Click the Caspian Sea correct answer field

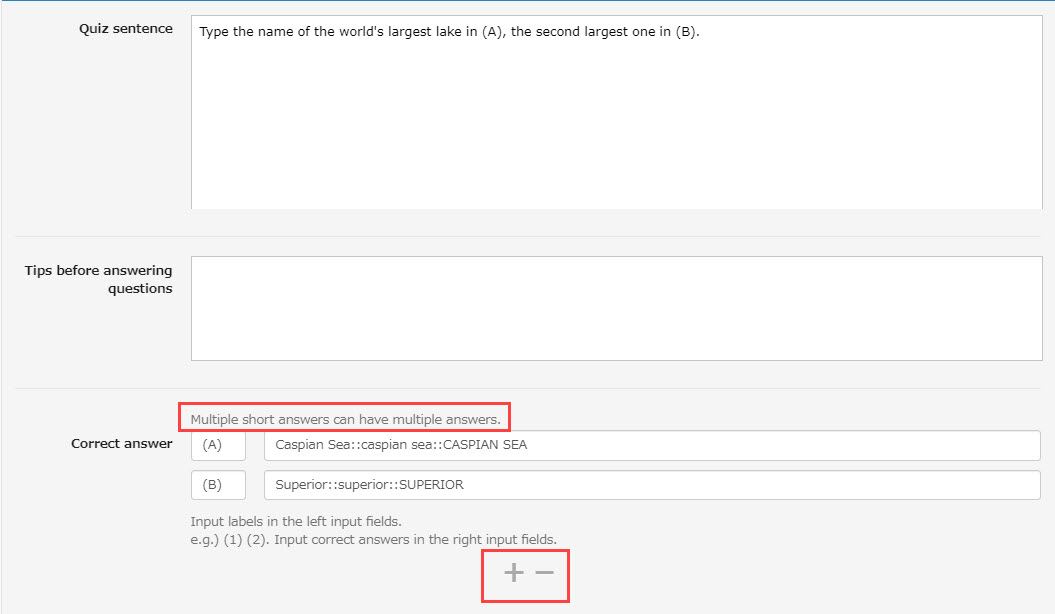(x=652, y=445)
